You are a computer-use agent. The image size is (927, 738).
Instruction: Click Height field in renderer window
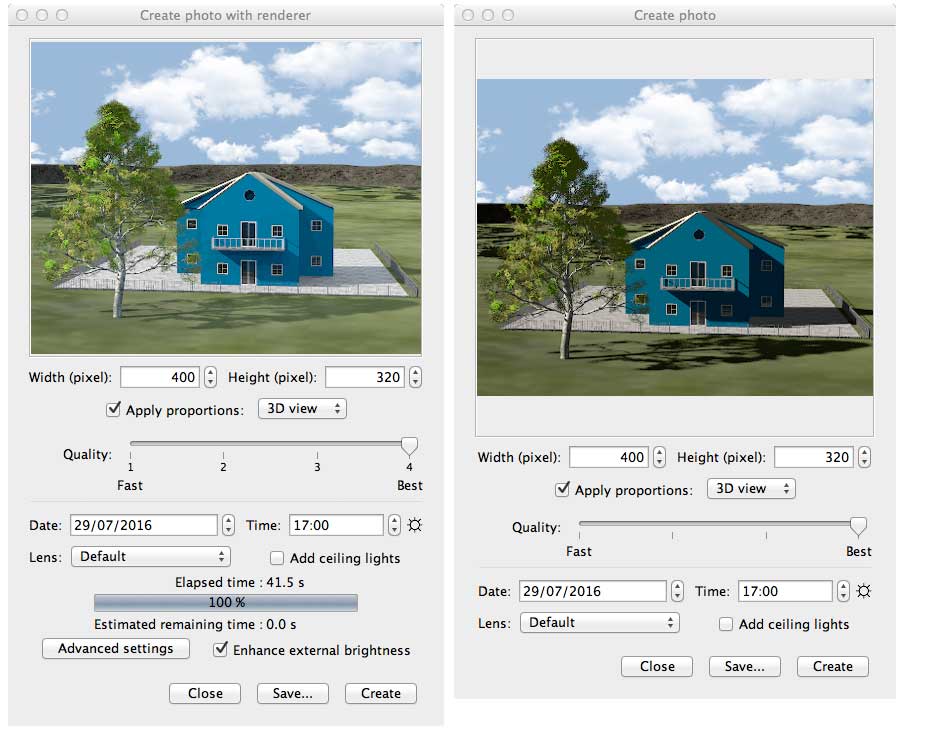pos(365,377)
